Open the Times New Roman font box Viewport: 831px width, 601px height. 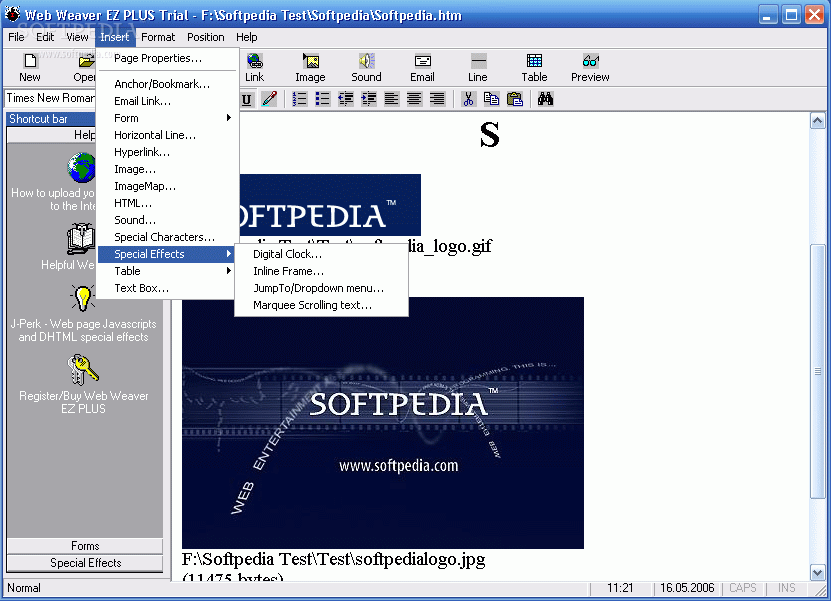coord(50,98)
